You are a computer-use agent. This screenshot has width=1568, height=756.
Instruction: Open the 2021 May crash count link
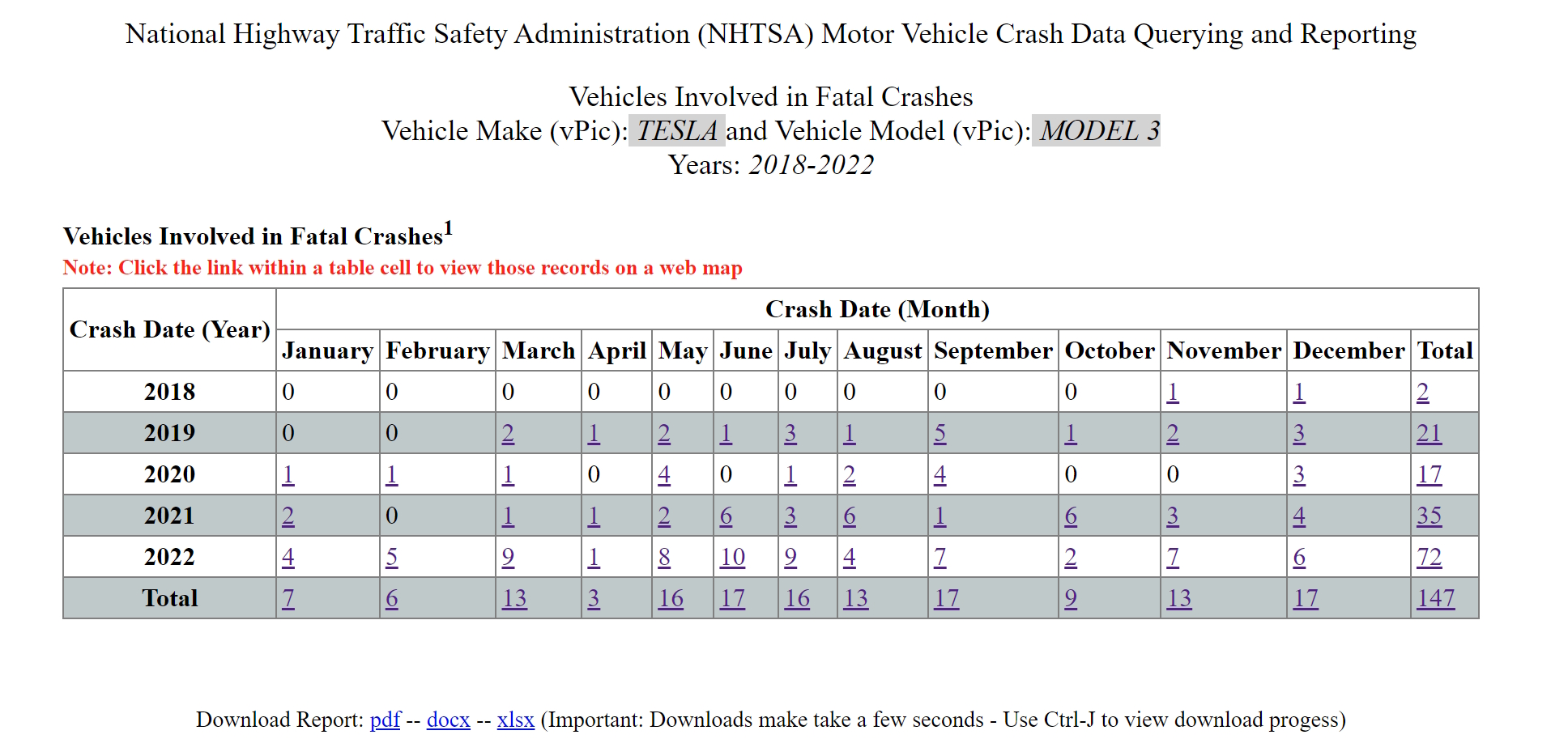pyautogui.click(x=664, y=516)
